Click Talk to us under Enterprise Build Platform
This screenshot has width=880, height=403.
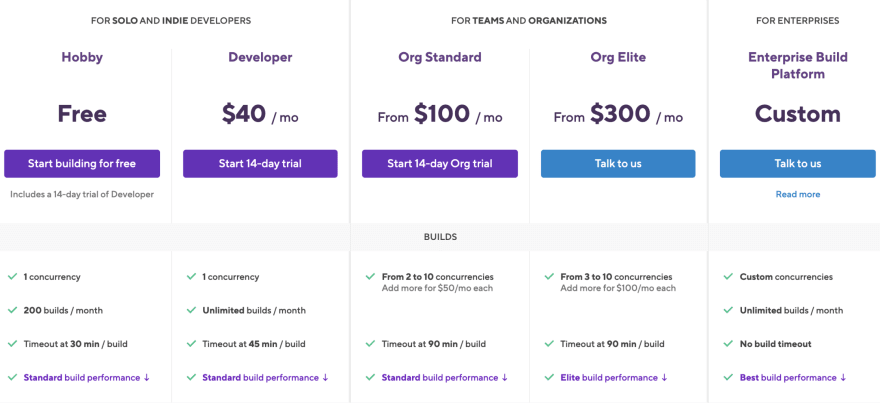click(x=798, y=164)
